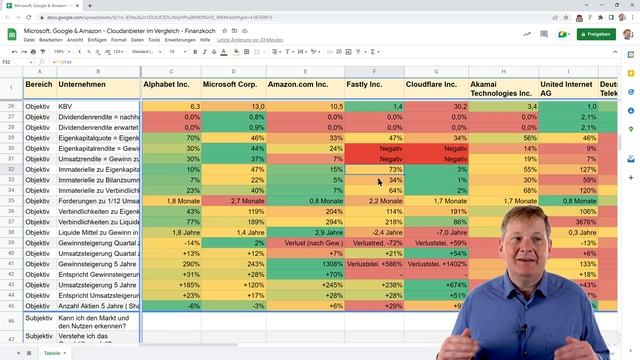Open the Tasks side panel icon
640x360 pixels.
pyautogui.click(x=631, y=92)
